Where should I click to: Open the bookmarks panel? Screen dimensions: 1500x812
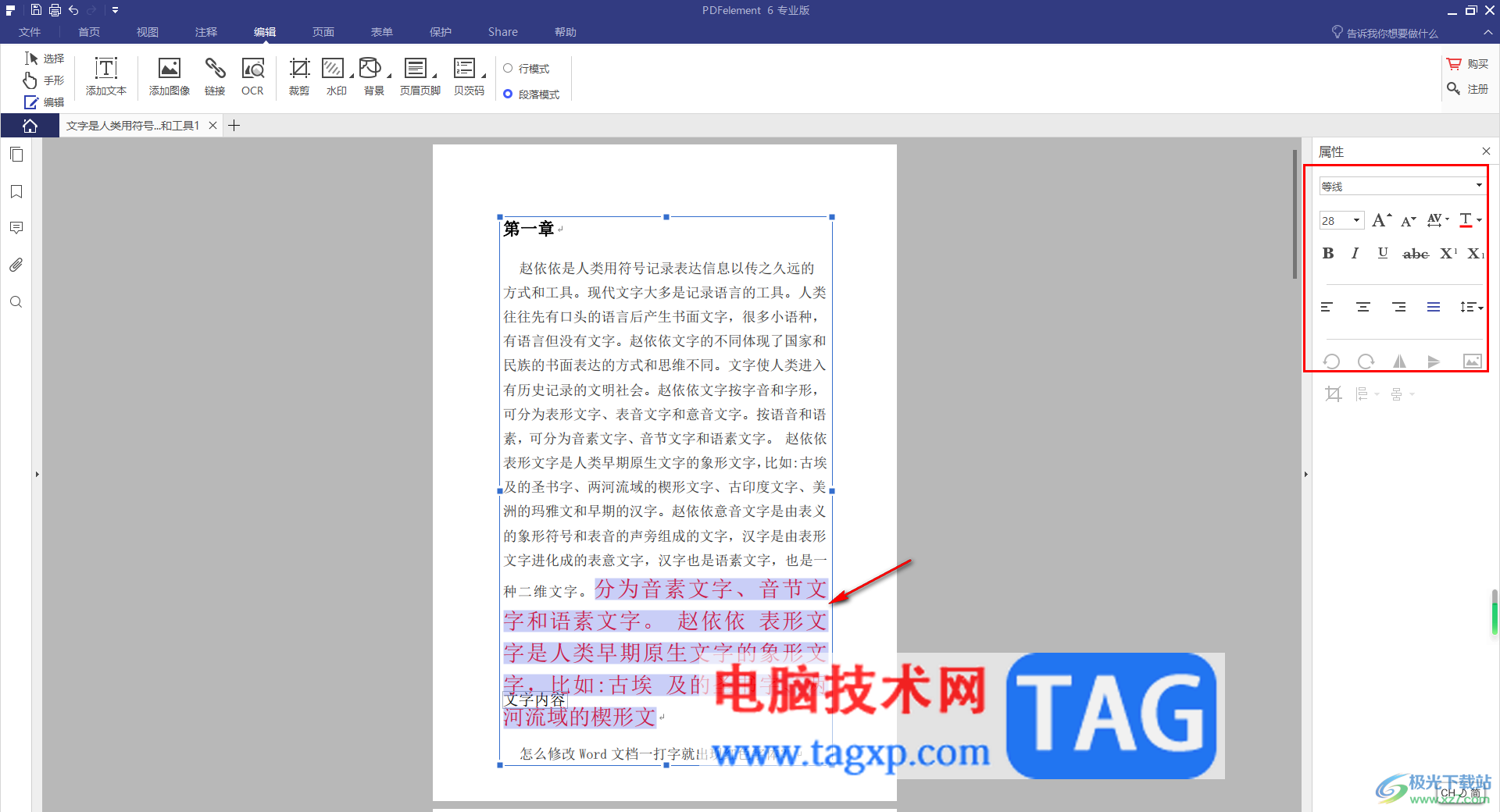(x=16, y=191)
